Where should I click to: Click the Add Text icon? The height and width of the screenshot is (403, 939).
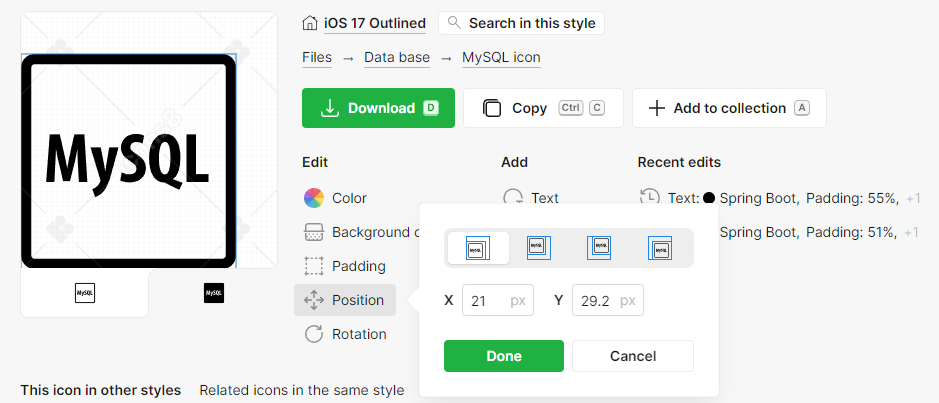514,198
